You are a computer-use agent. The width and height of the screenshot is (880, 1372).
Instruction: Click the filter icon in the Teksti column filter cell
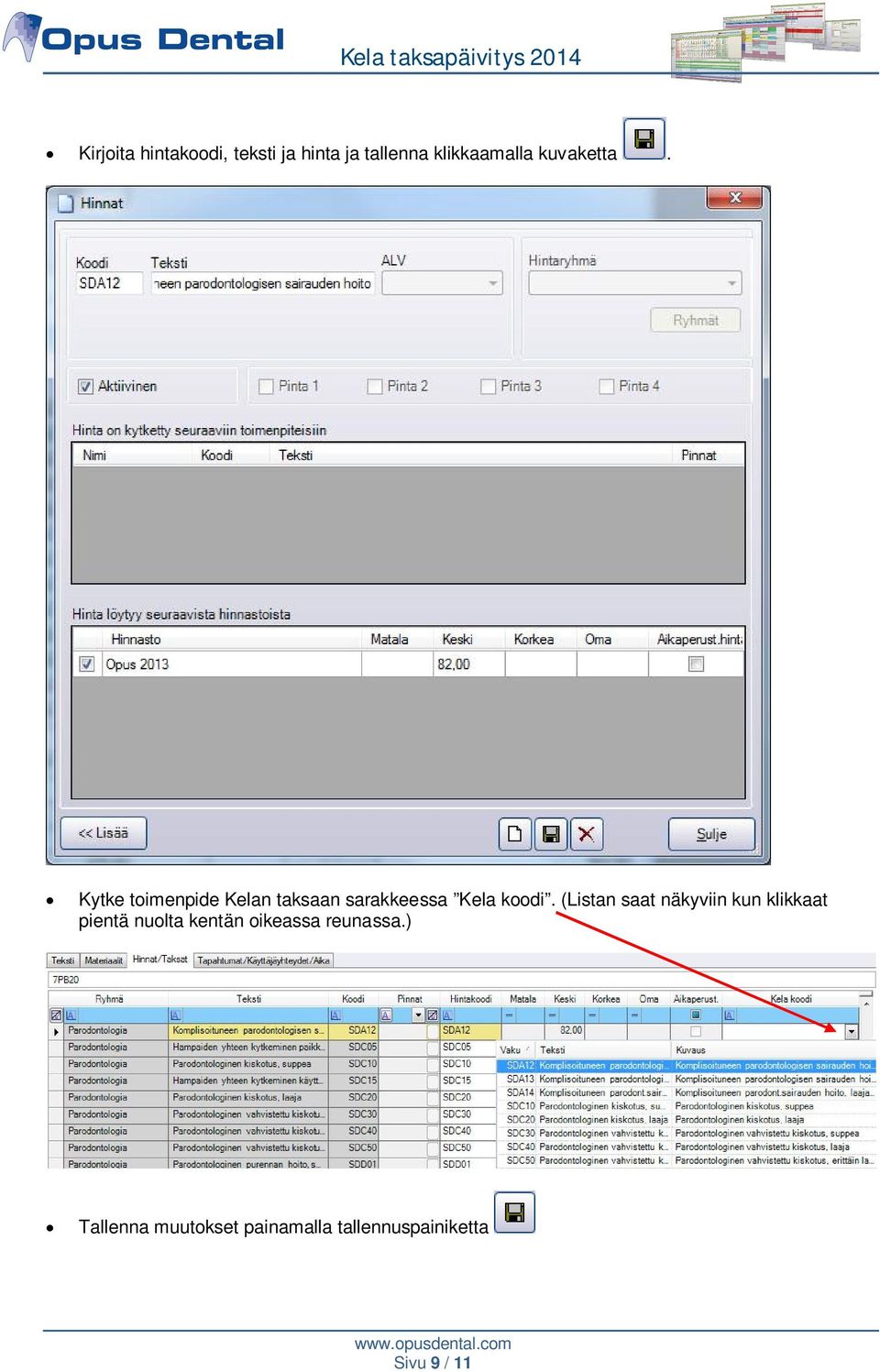[176, 1015]
